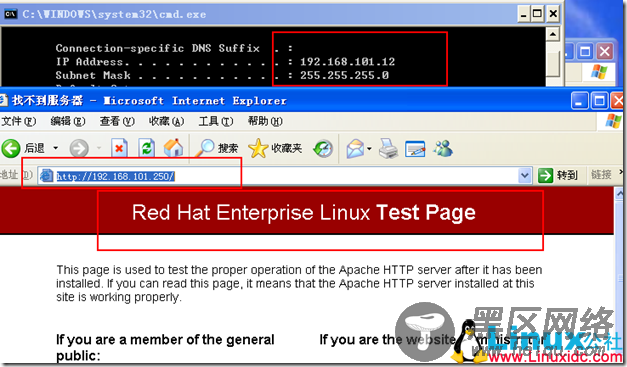Expand the Mail button dropdown arrow
This screenshot has height=367, width=627.
click(x=369, y=149)
